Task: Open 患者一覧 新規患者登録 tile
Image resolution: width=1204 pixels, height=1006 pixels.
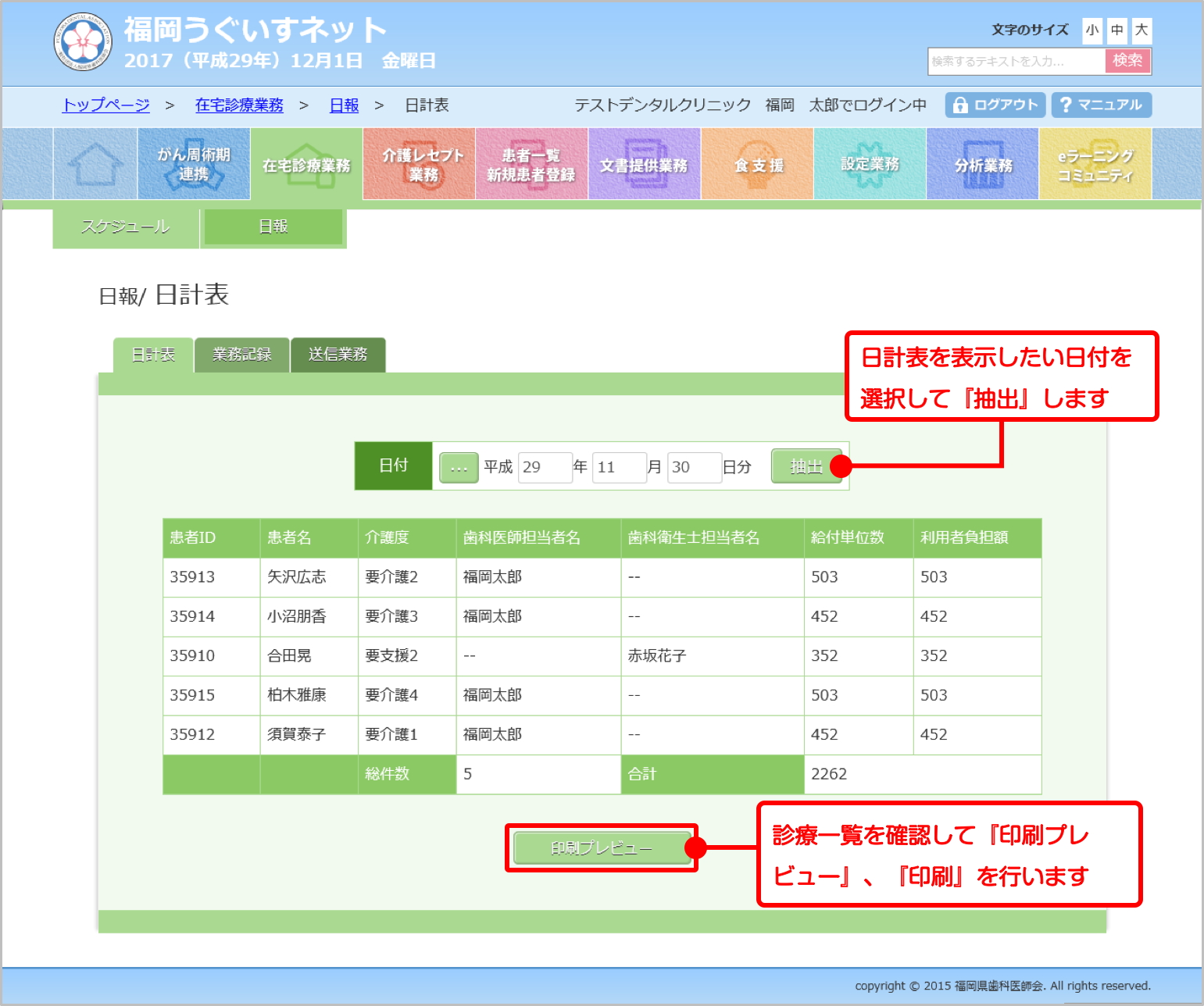Action: tap(531, 165)
